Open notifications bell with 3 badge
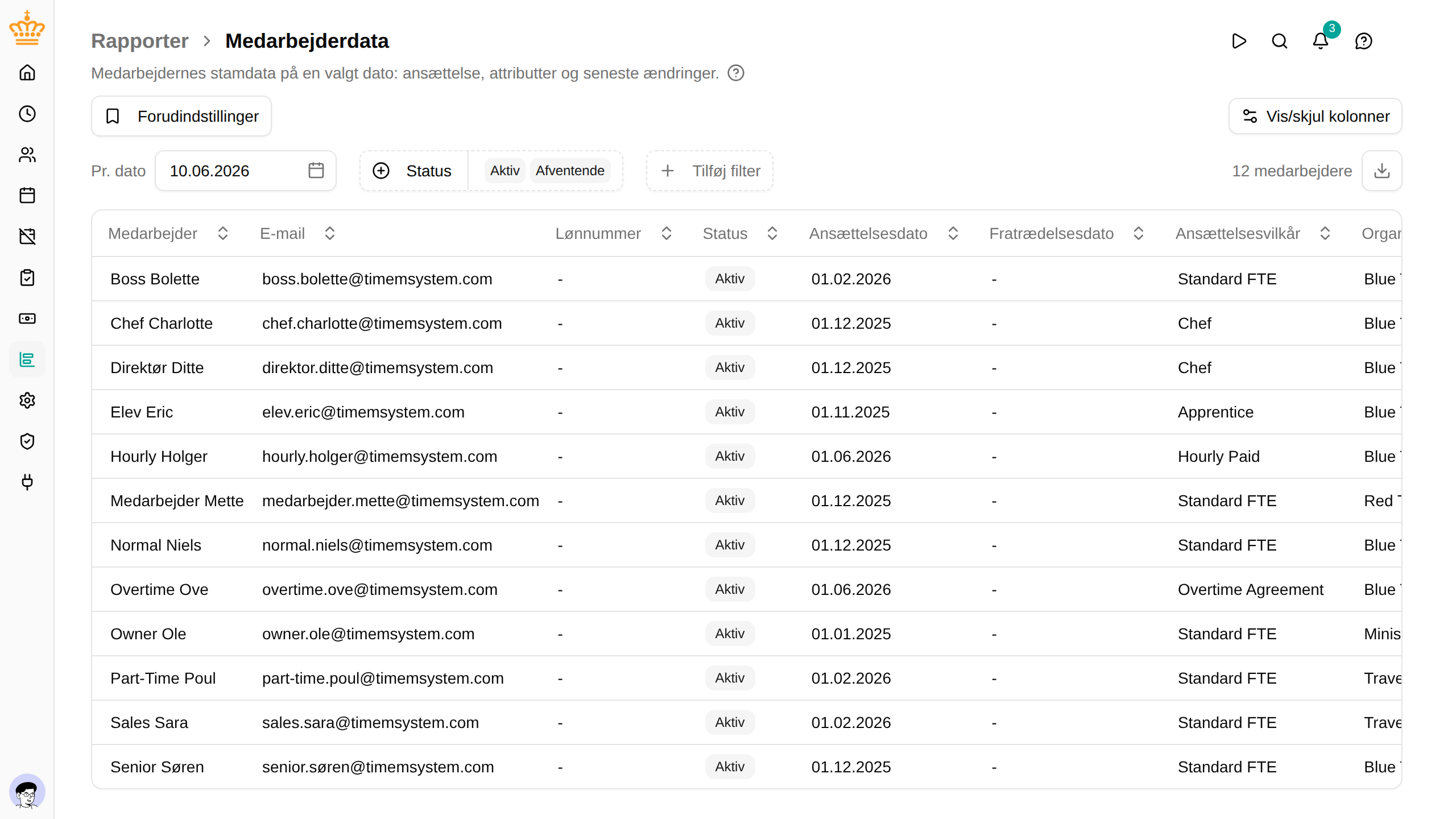The image size is (1456, 819). [1321, 41]
